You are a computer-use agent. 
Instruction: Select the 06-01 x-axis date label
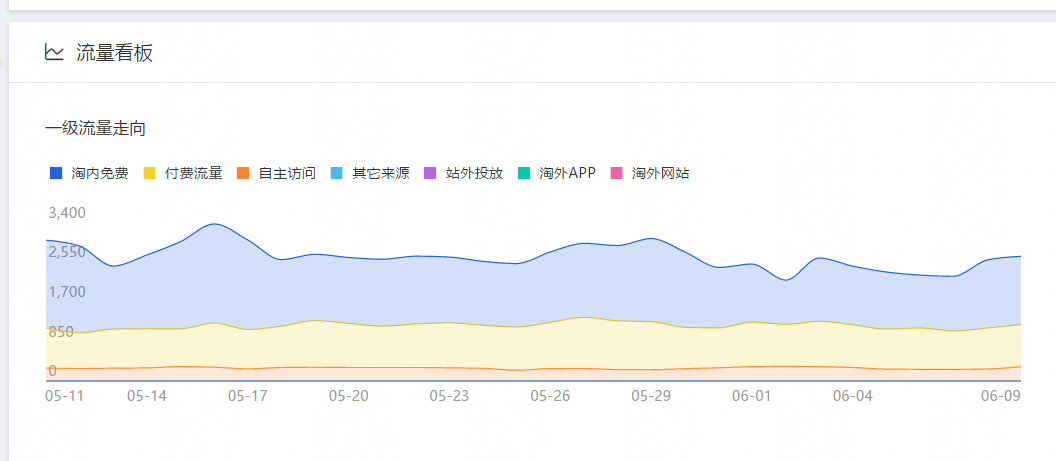click(752, 396)
